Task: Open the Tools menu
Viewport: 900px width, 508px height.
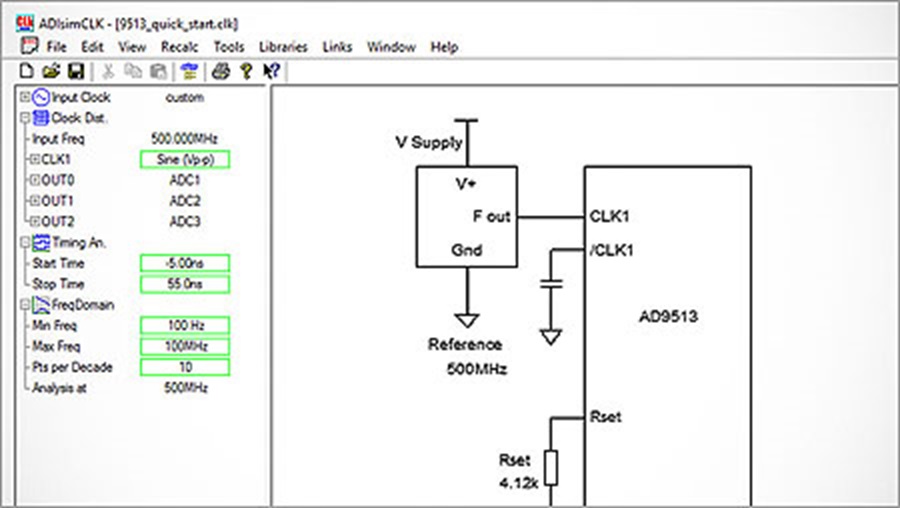Action: [228, 47]
